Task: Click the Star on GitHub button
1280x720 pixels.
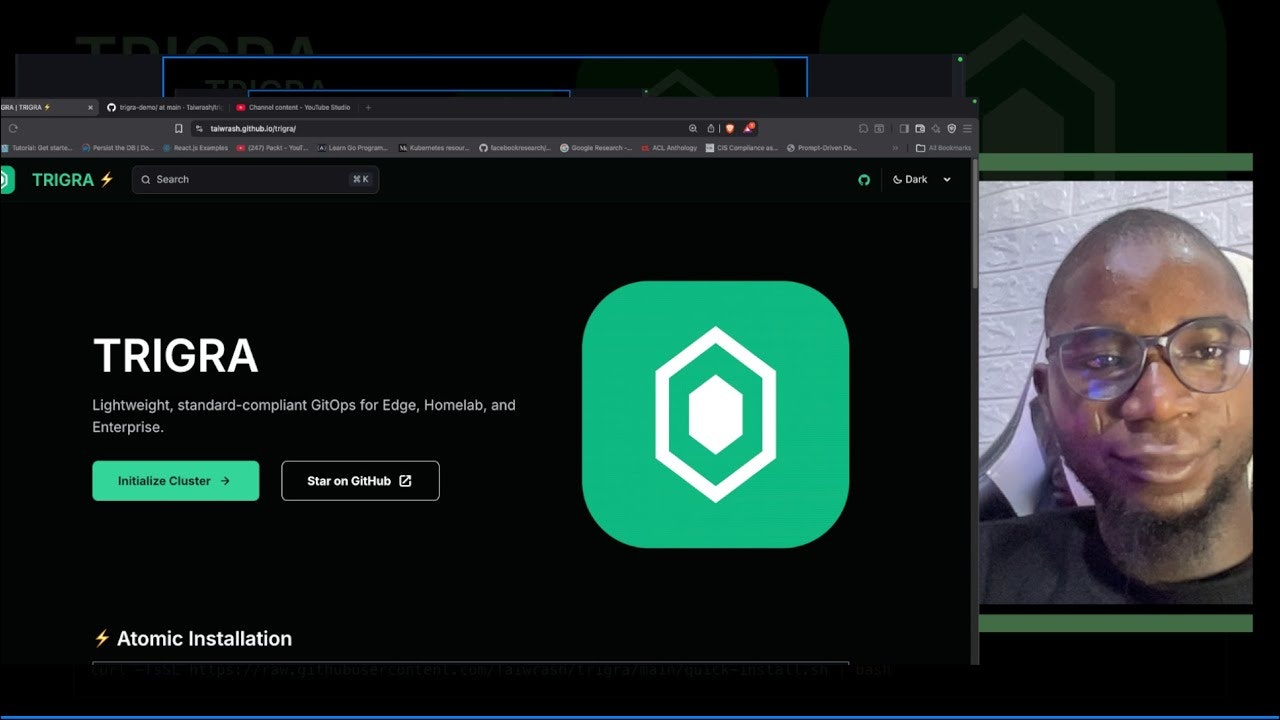Action: (360, 481)
